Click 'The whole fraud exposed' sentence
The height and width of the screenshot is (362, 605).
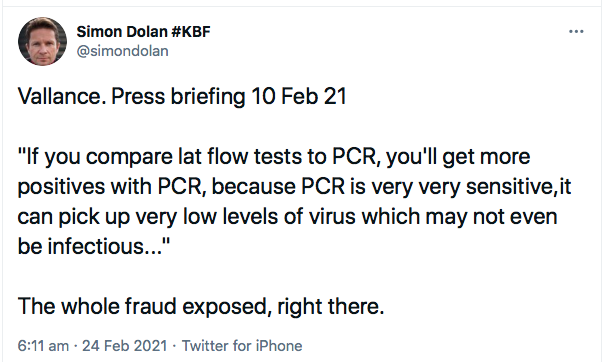tap(142, 306)
